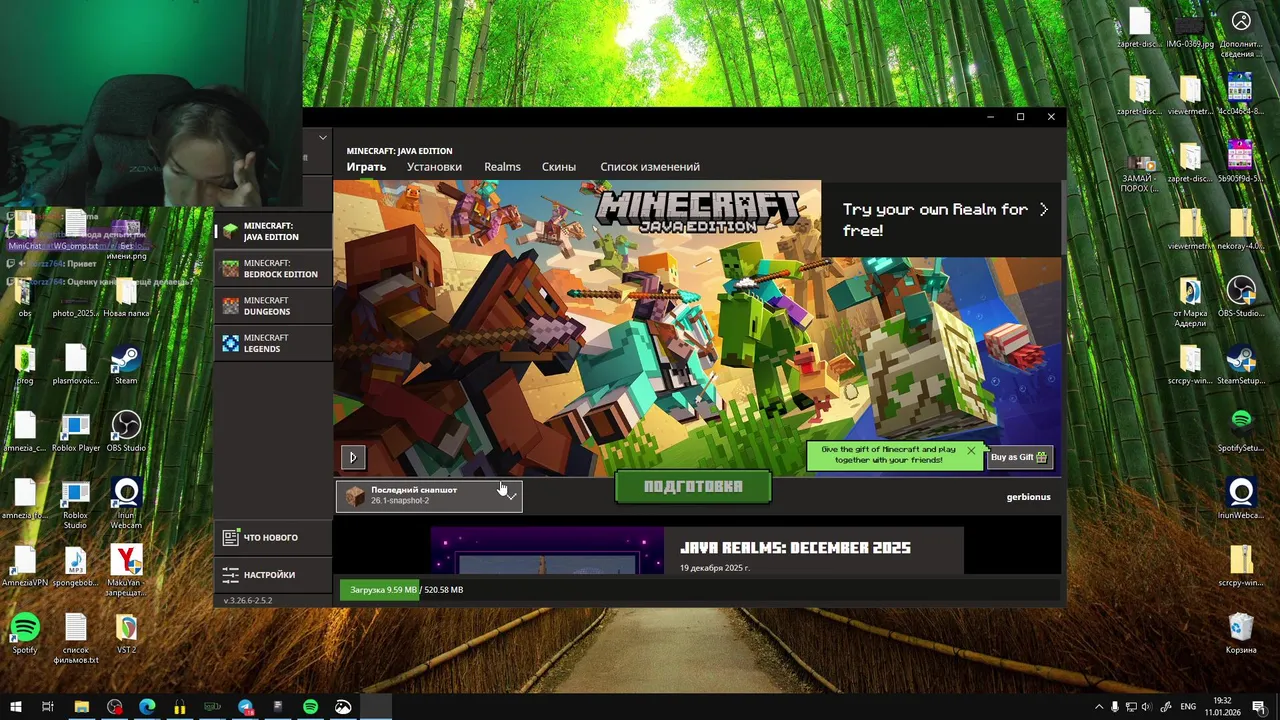The image size is (1280, 720).
Task: Click the taskbar clock showing 19:32
Action: point(1222,707)
